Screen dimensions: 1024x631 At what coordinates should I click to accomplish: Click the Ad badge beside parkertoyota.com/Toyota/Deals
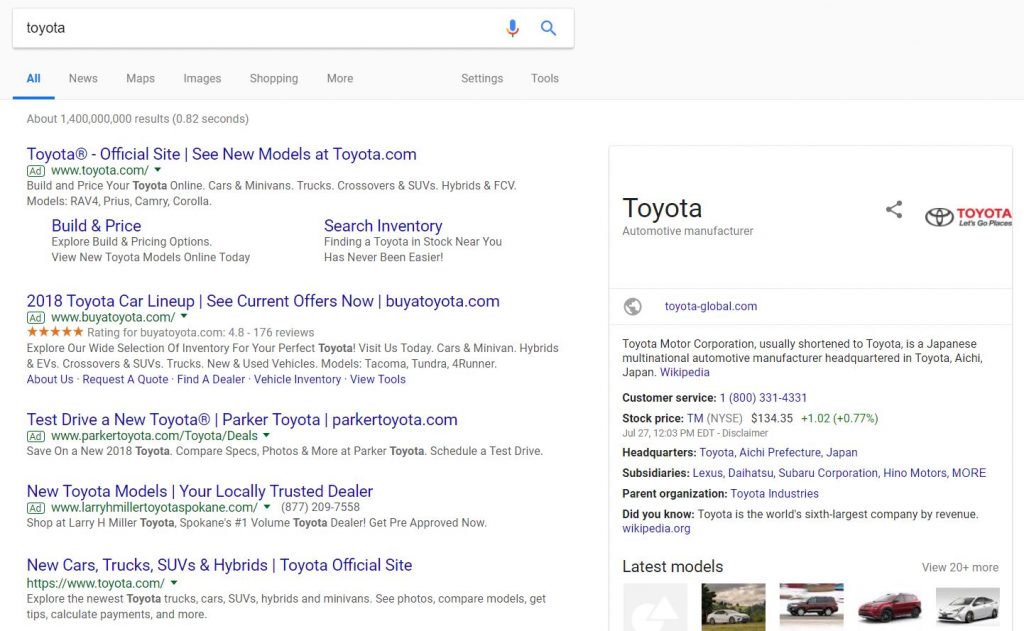[x=36, y=436]
